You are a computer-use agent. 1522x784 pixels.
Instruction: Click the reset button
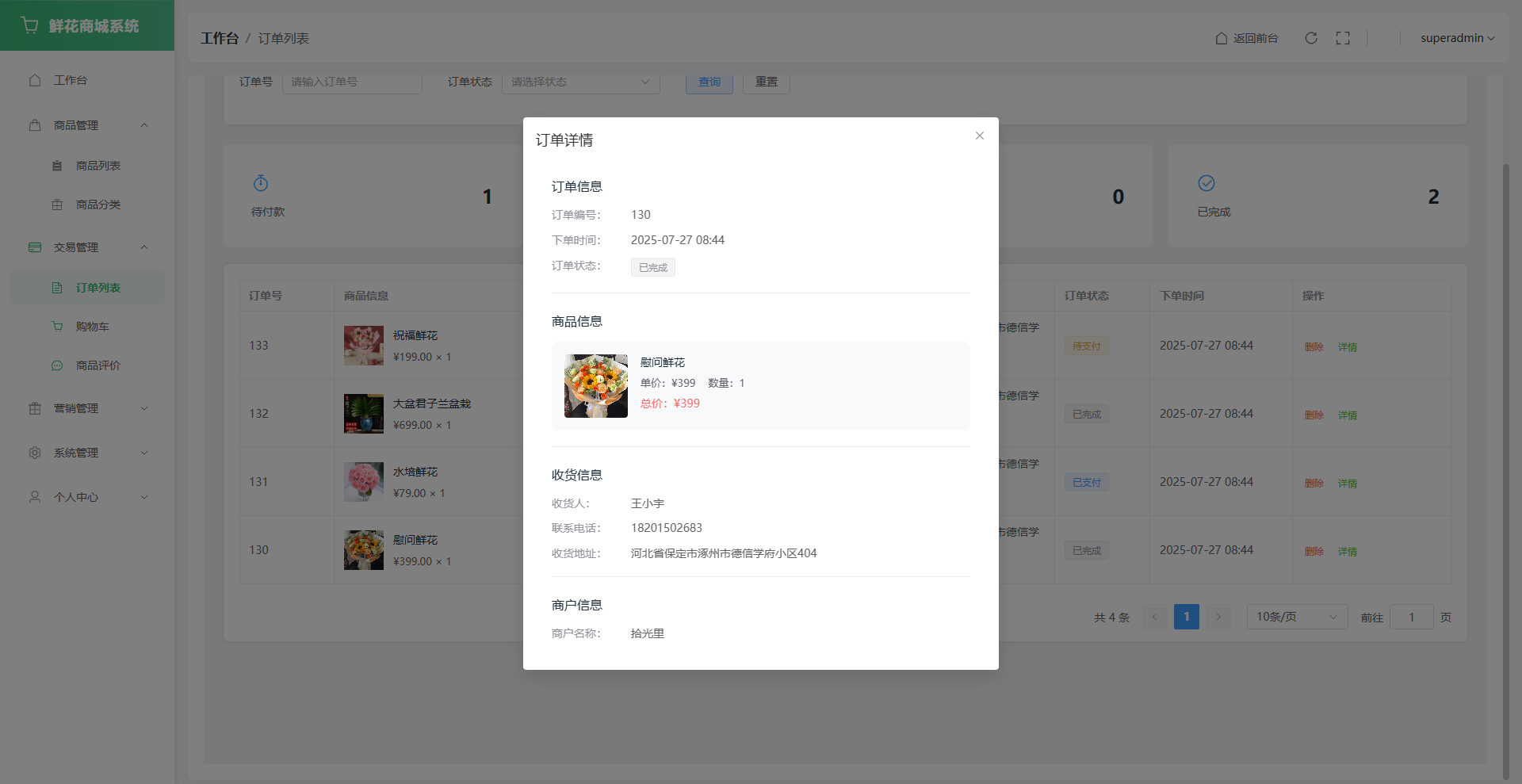766,82
